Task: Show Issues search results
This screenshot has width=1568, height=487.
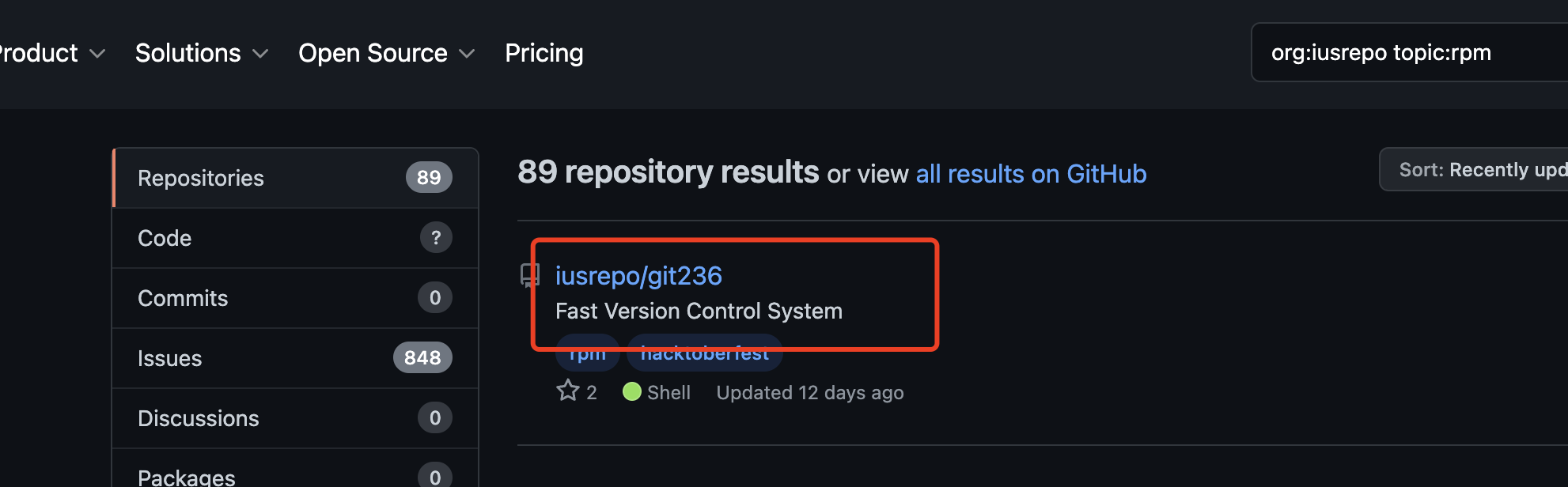Action: [x=295, y=358]
